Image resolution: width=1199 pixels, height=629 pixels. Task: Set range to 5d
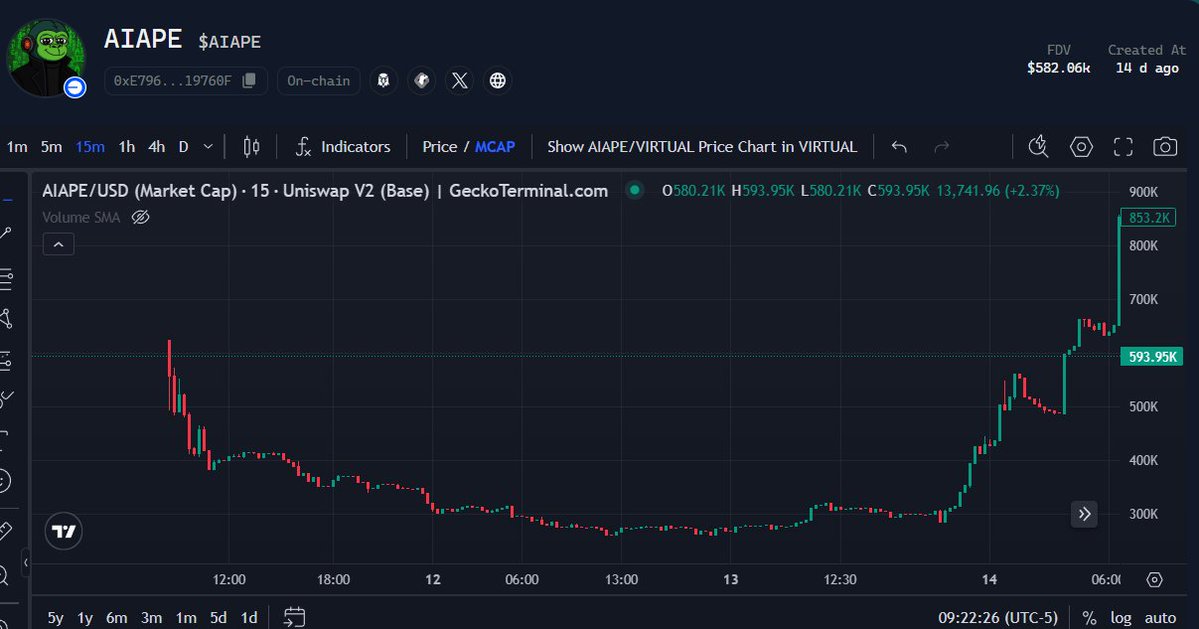click(x=219, y=618)
